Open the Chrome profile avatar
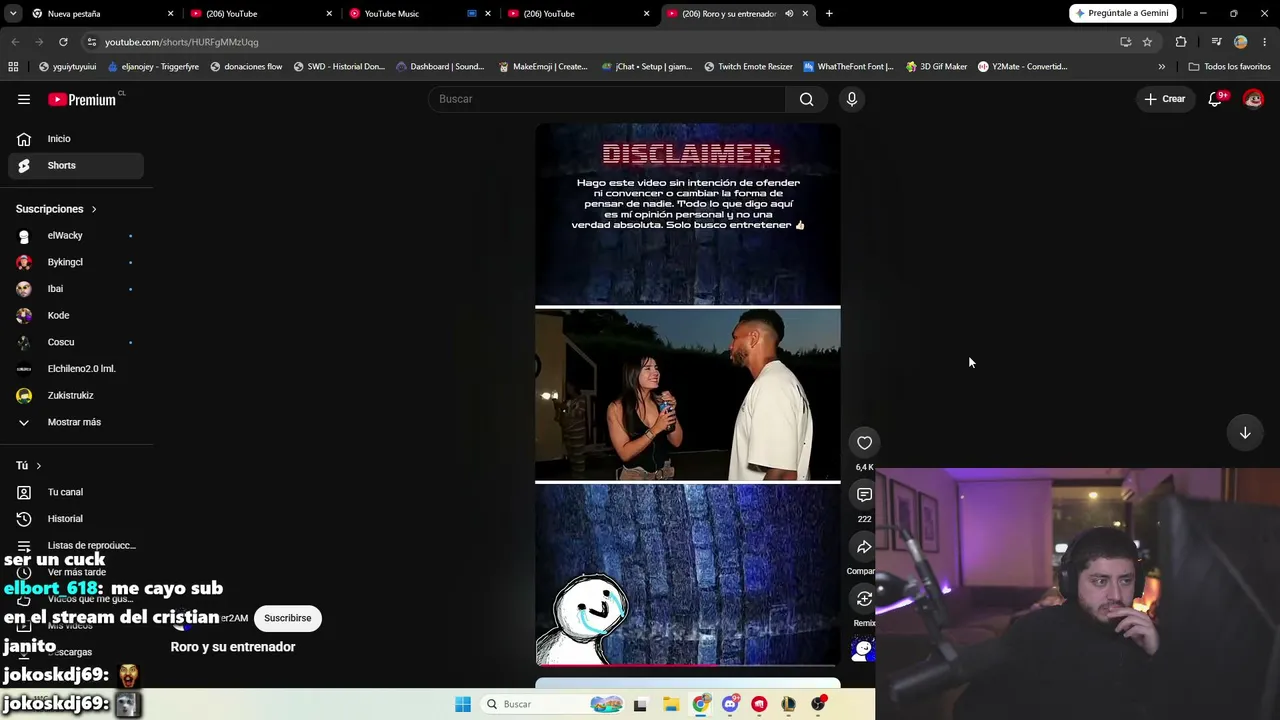Image resolution: width=1280 pixels, height=720 pixels. coord(1241,42)
